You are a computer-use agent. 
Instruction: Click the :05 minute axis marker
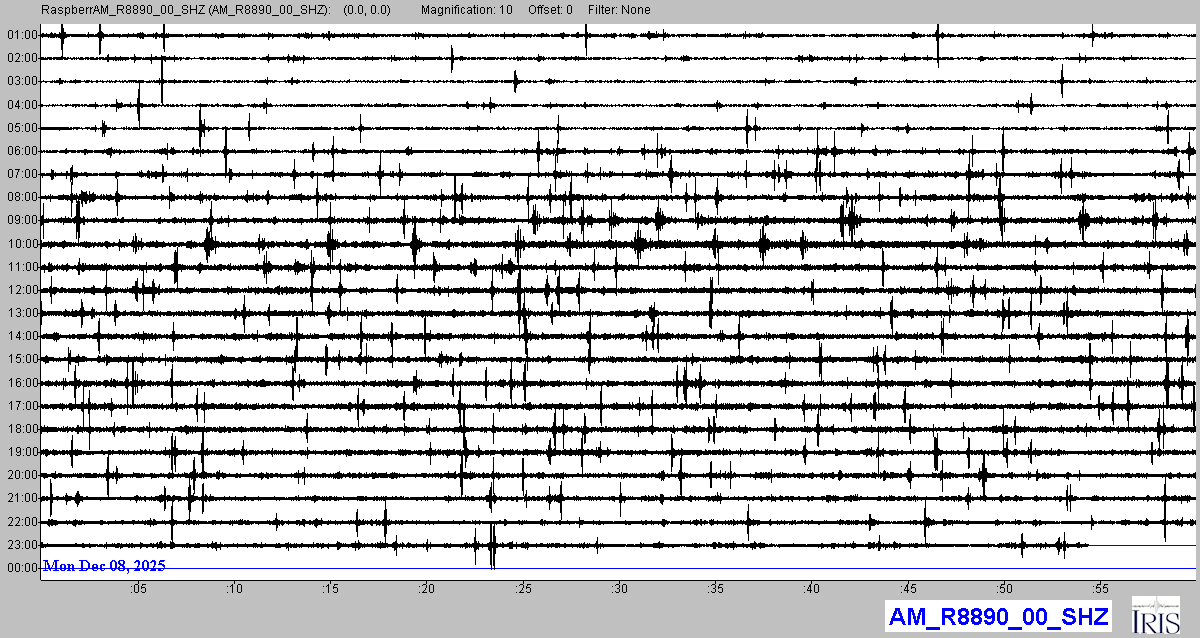click(138, 589)
